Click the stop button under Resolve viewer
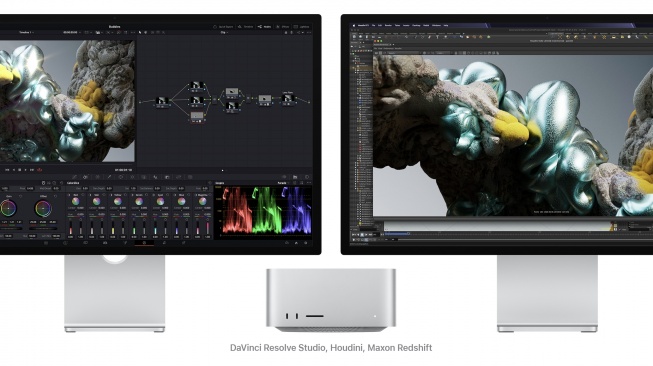 (x=20, y=170)
